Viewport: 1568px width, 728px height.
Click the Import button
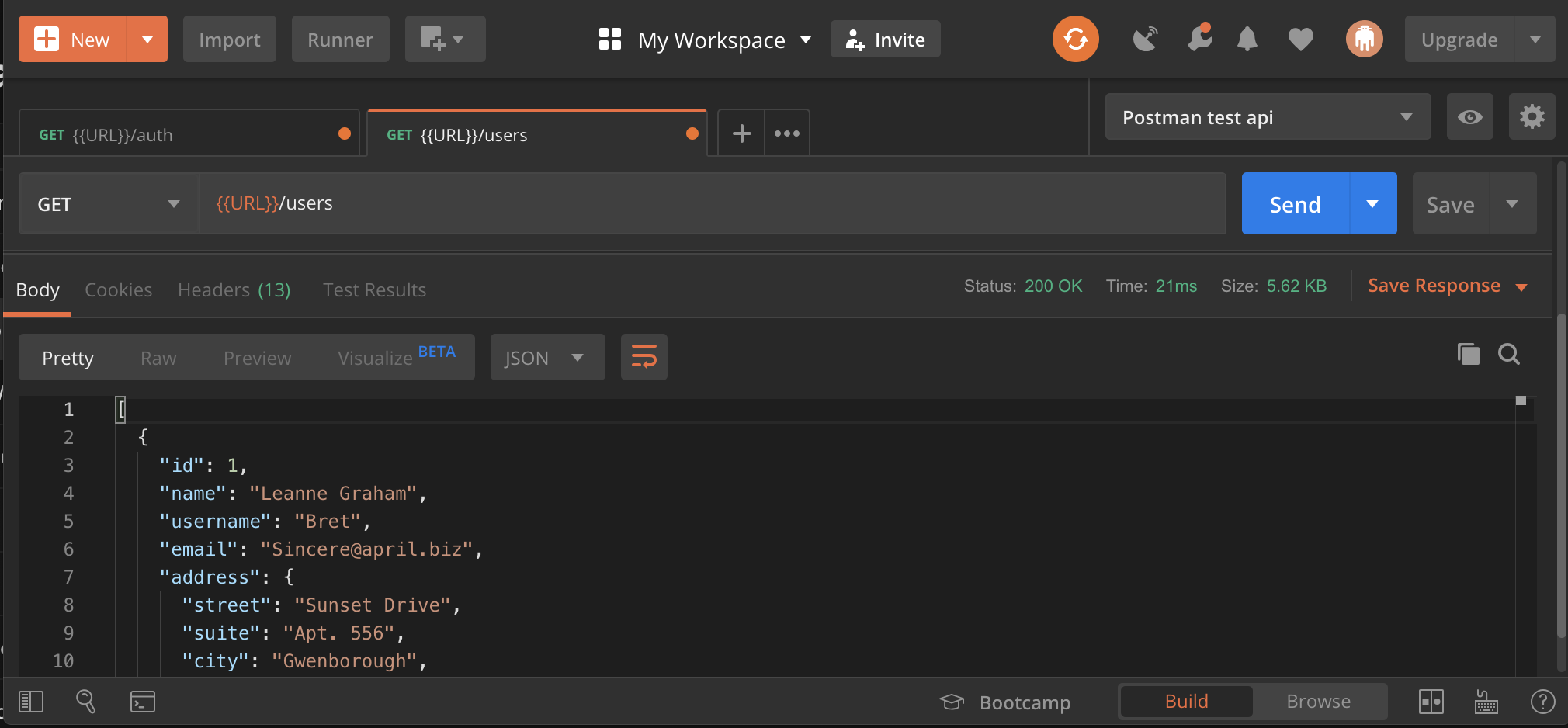pyautogui.click(x=230, y=40)
